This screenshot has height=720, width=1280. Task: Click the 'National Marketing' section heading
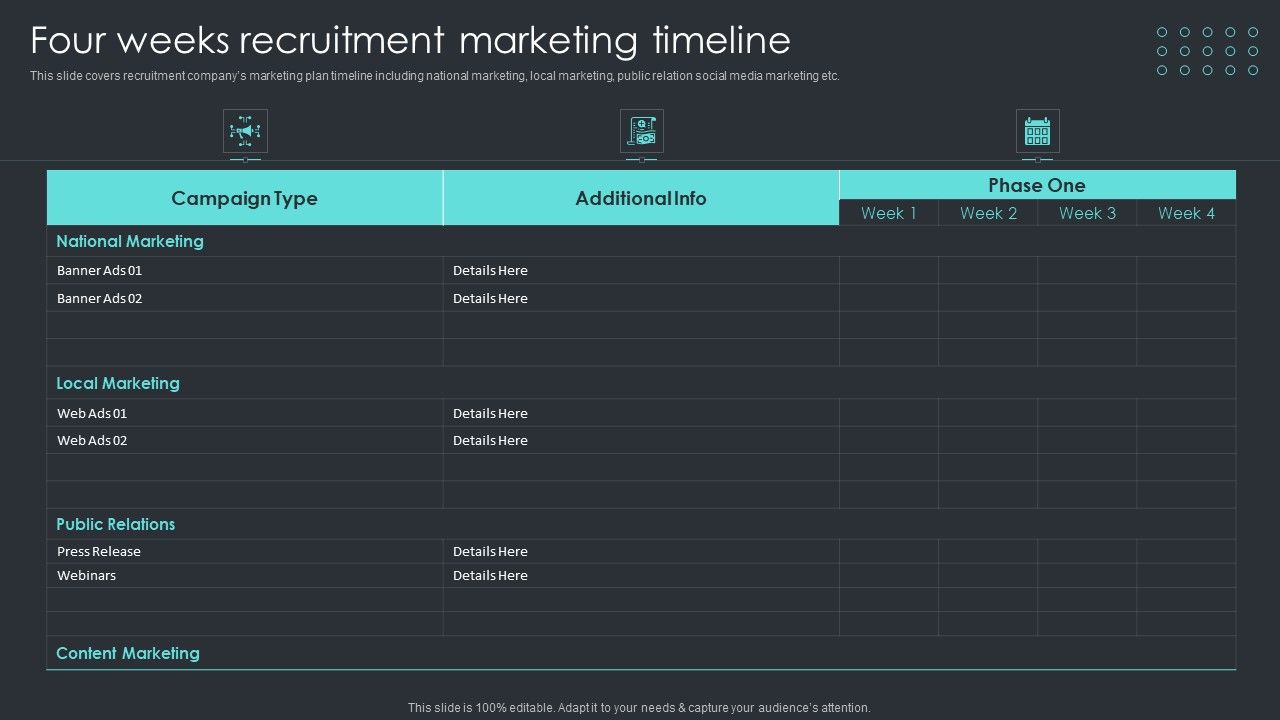click(130, 241)
